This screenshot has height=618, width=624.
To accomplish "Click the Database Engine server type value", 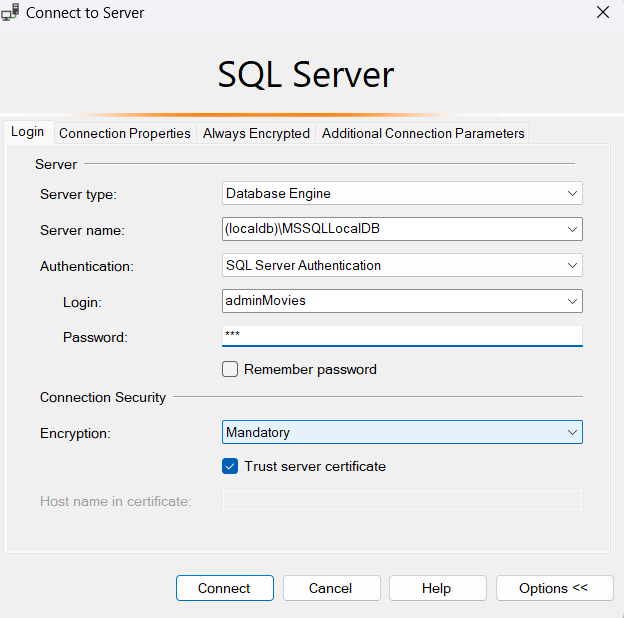I will coord(278,193).
